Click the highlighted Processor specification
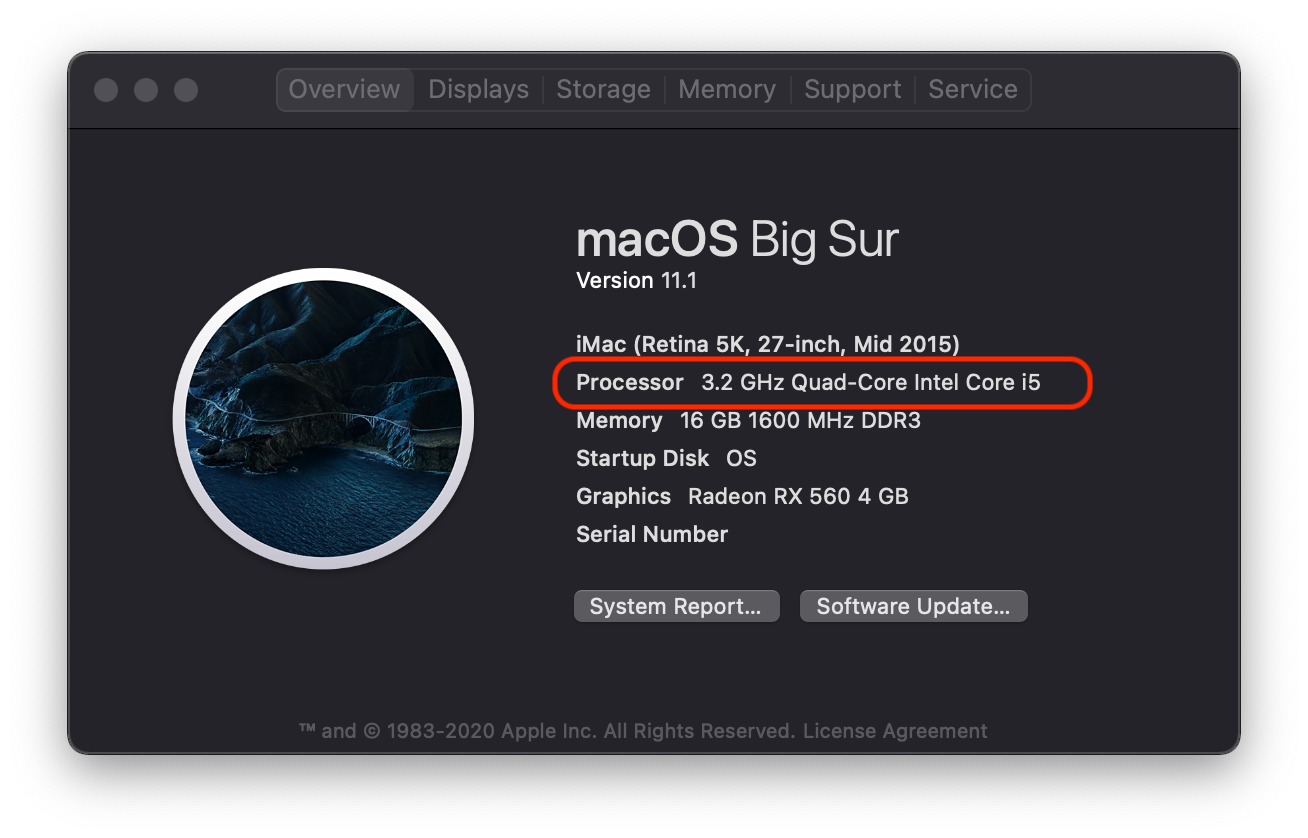 click(x=822, y=382)
